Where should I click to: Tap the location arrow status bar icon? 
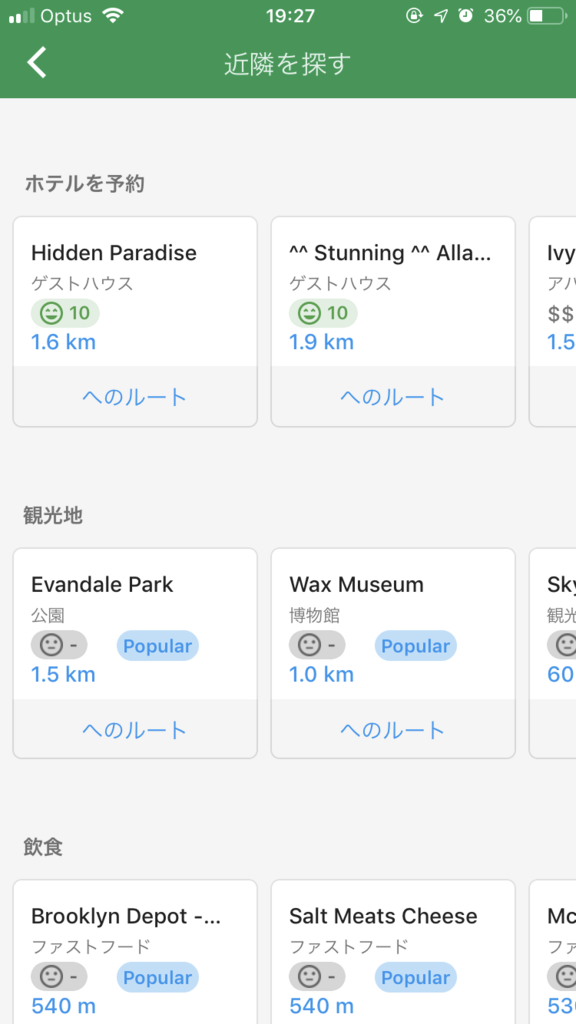pos(441,16)
